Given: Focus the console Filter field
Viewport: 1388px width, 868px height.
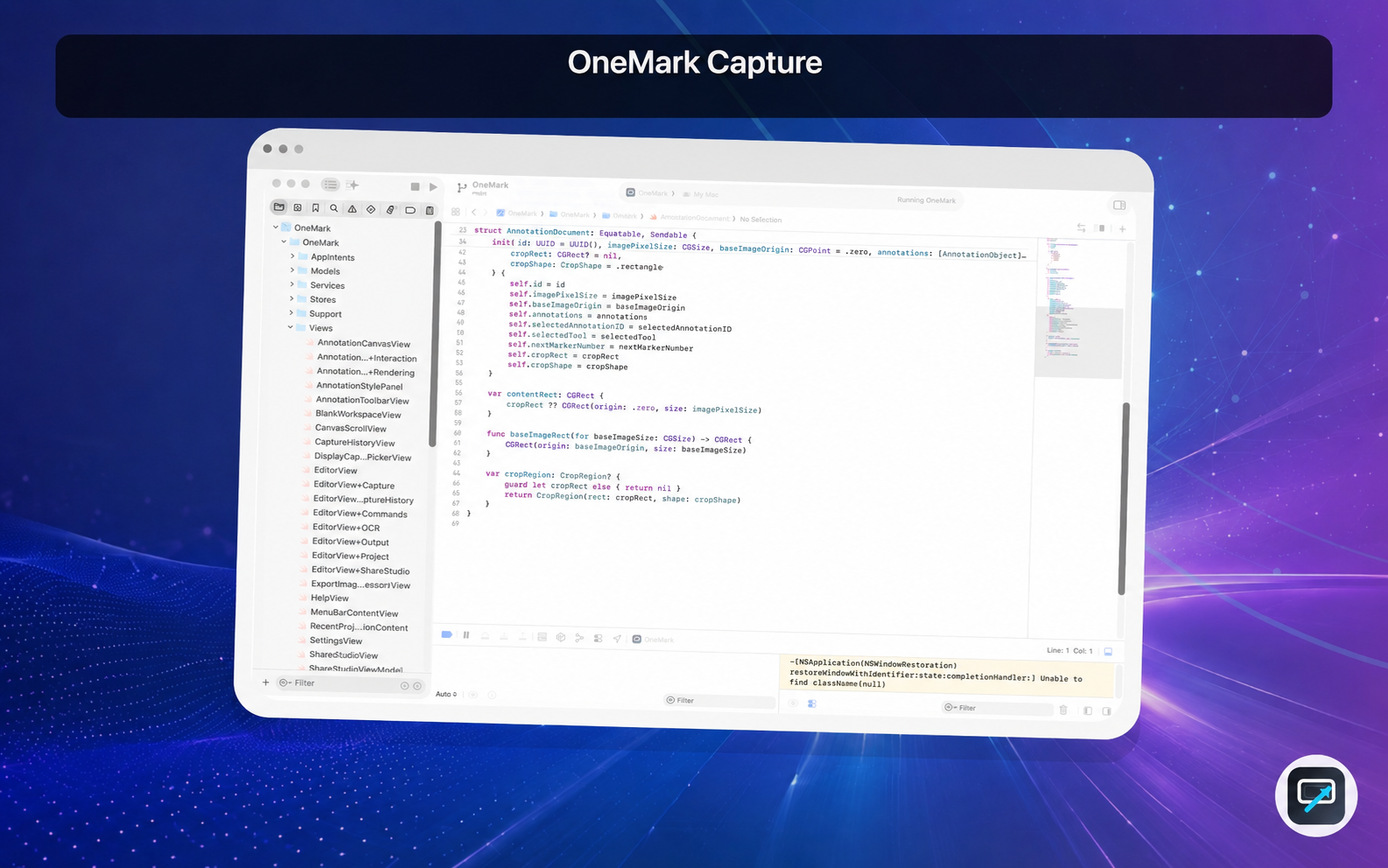Looking at the screenshot, I should point(996,708).
